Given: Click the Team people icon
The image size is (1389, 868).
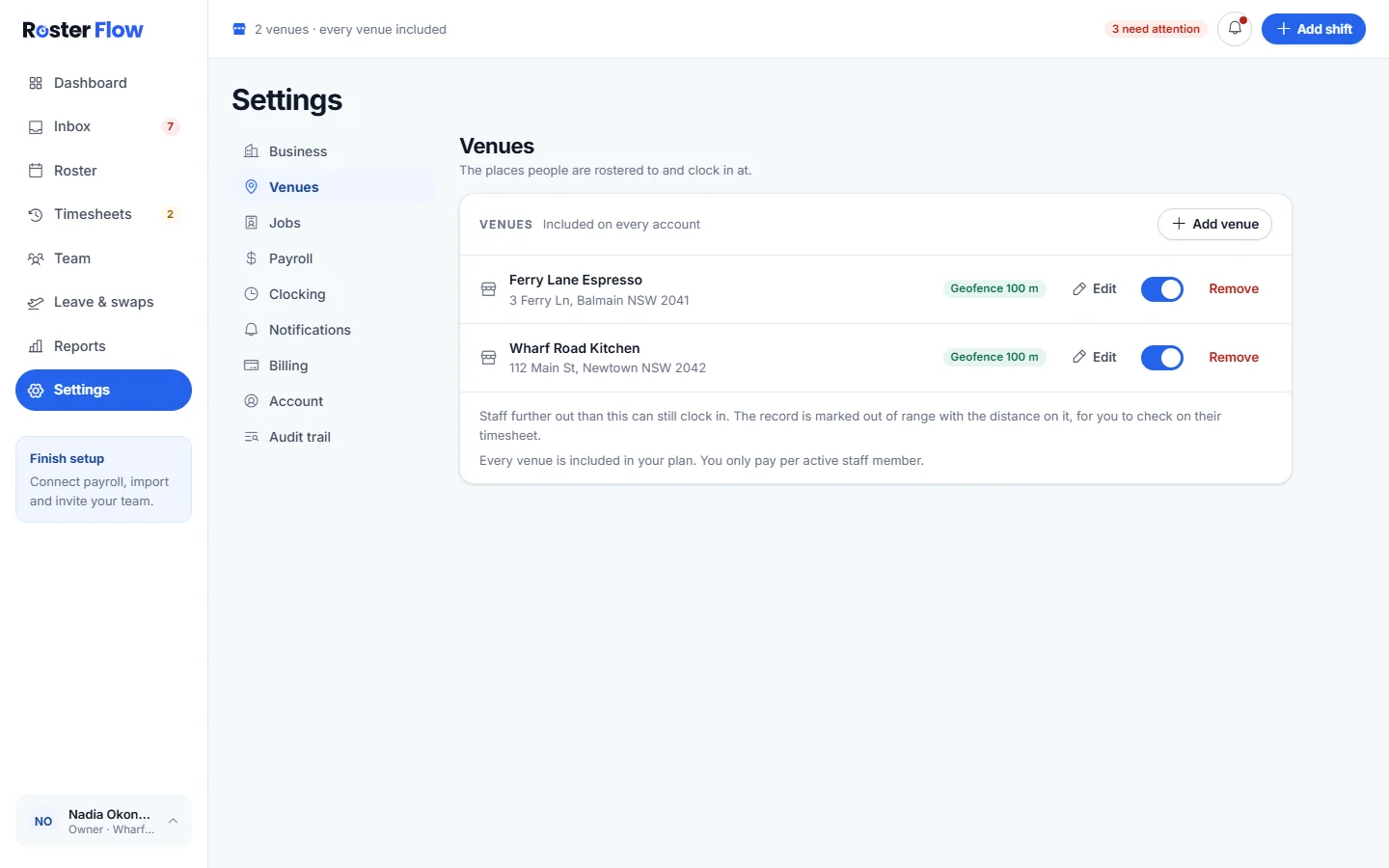Looking at the screenshot, I should point(36,258).
